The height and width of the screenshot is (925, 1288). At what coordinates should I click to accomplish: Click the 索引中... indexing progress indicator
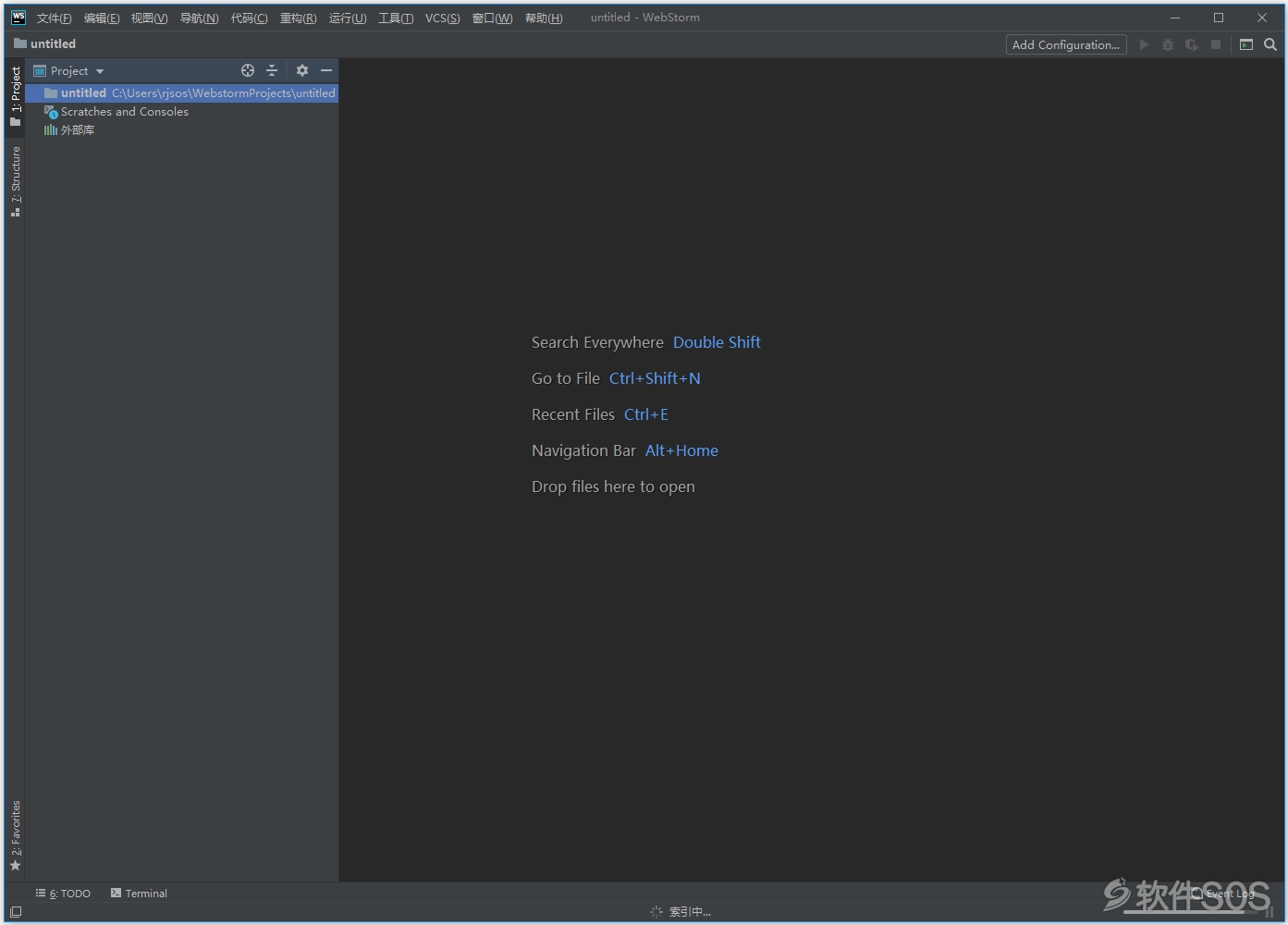pos(681,912)
